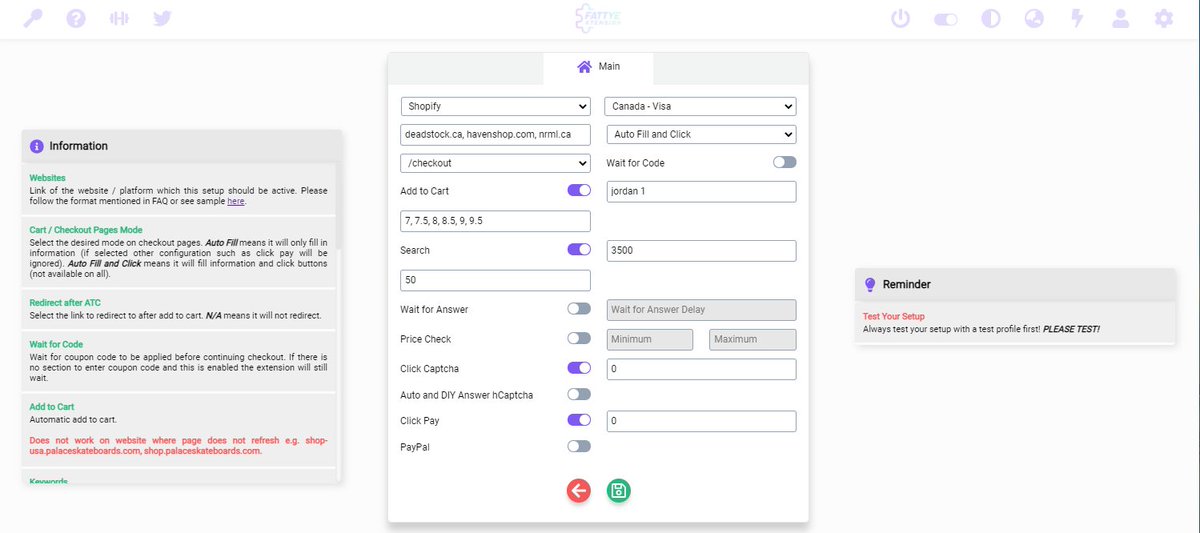Click Add to Cart info heading
This screenshot has width=1200, height=533.
[52, 407]
